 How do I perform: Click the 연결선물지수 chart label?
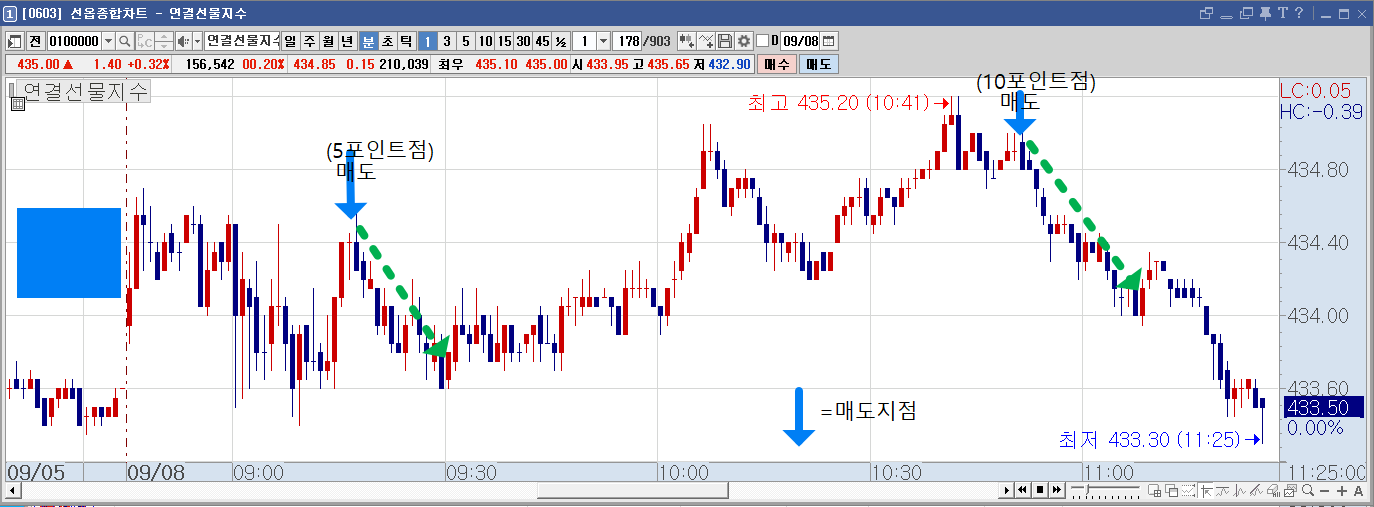tap(84, 91)
